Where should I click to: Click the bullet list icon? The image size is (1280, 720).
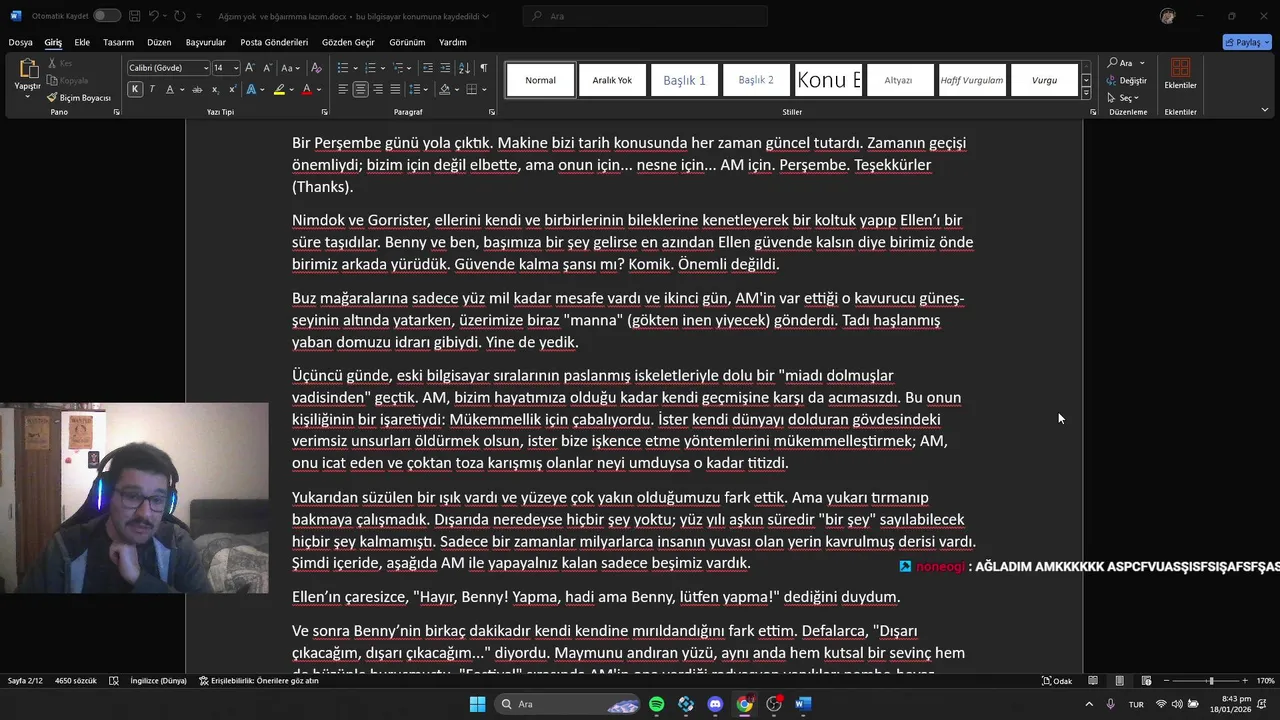(345, 67)
